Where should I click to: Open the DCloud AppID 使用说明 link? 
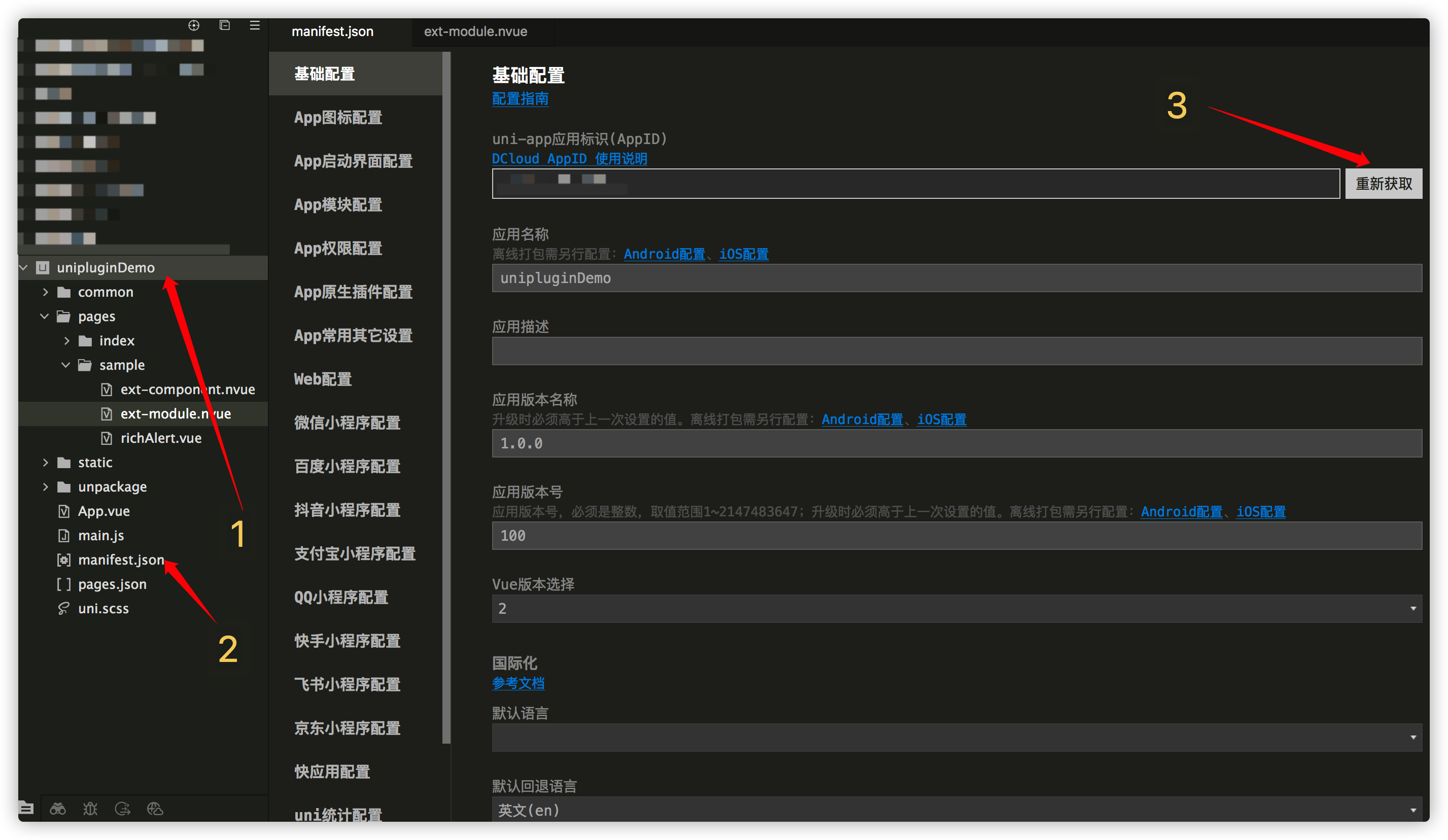[569, 159]
